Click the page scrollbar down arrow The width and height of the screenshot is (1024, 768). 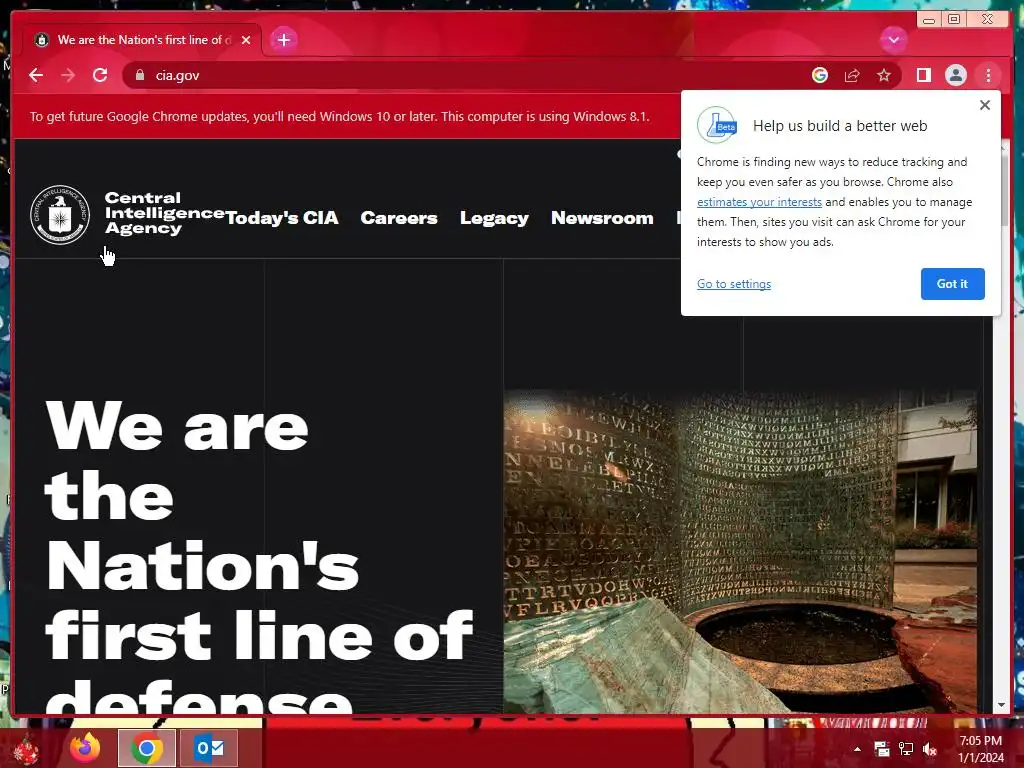tap(1001, 705)
